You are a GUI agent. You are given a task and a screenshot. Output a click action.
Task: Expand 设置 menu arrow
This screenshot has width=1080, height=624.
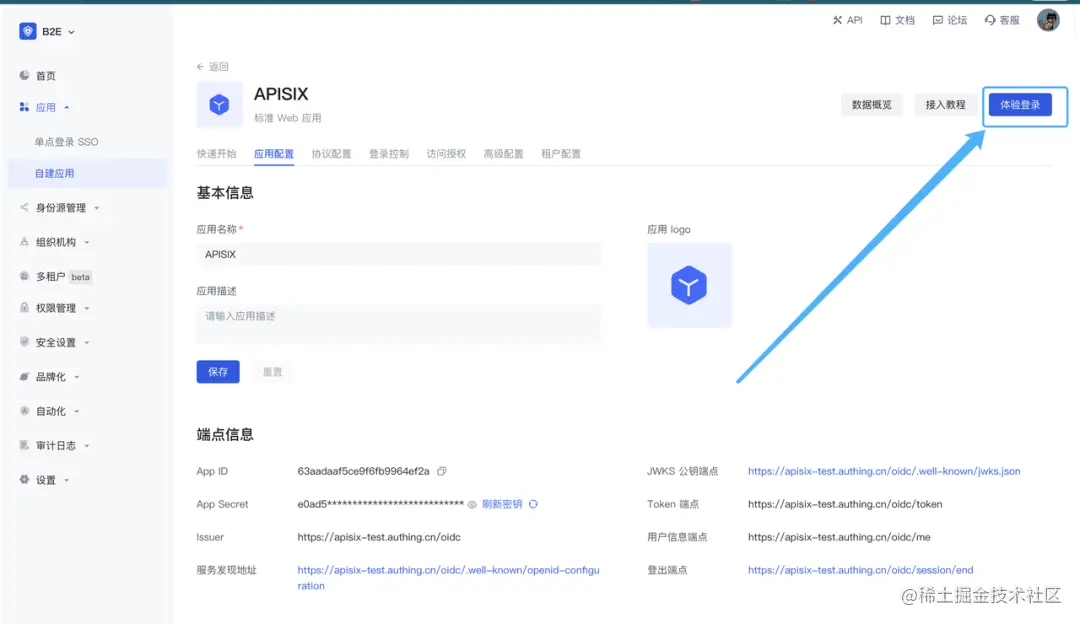pyautogui.click(x=67, y=480)
